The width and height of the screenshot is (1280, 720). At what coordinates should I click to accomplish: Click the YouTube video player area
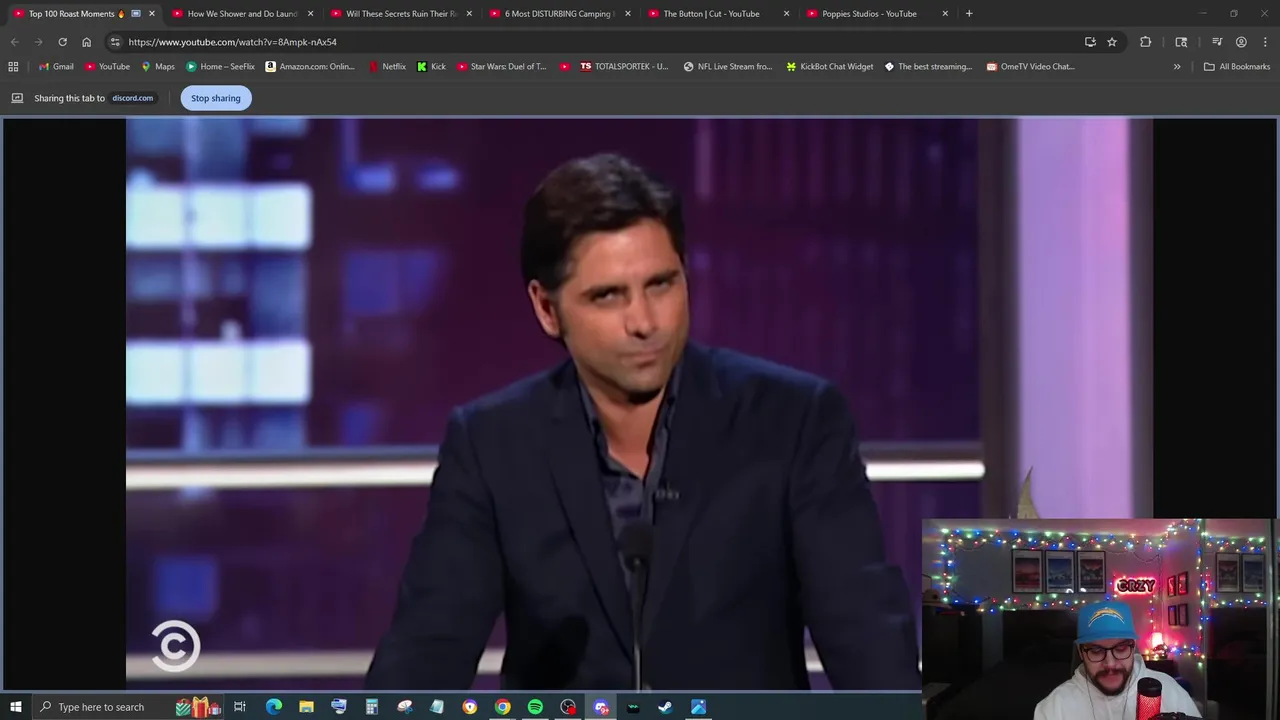[639, 404]
